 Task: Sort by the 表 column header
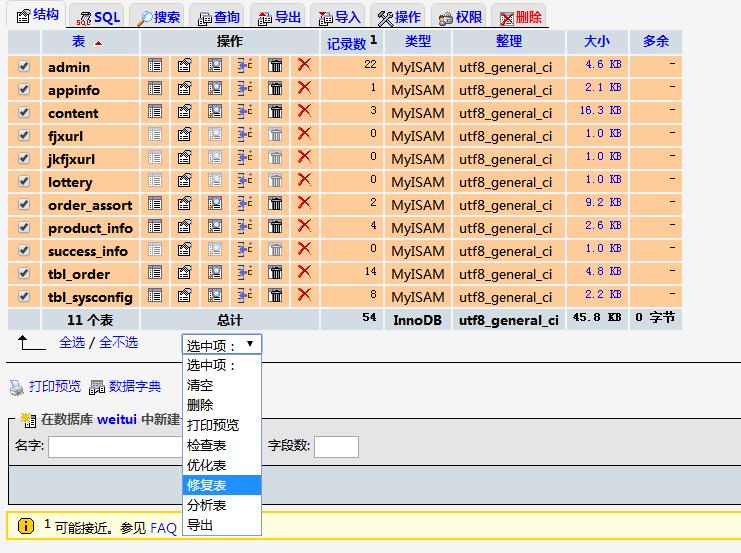[79, 41]
